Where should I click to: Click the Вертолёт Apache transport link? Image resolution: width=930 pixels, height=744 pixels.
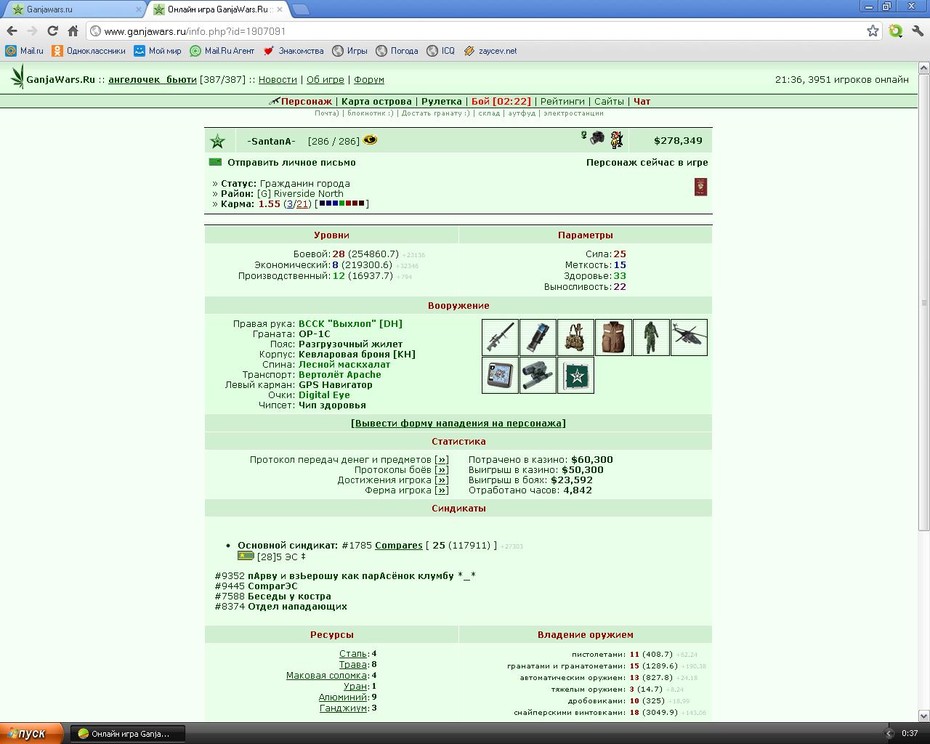pyautogui.click(x=340, y=375)
